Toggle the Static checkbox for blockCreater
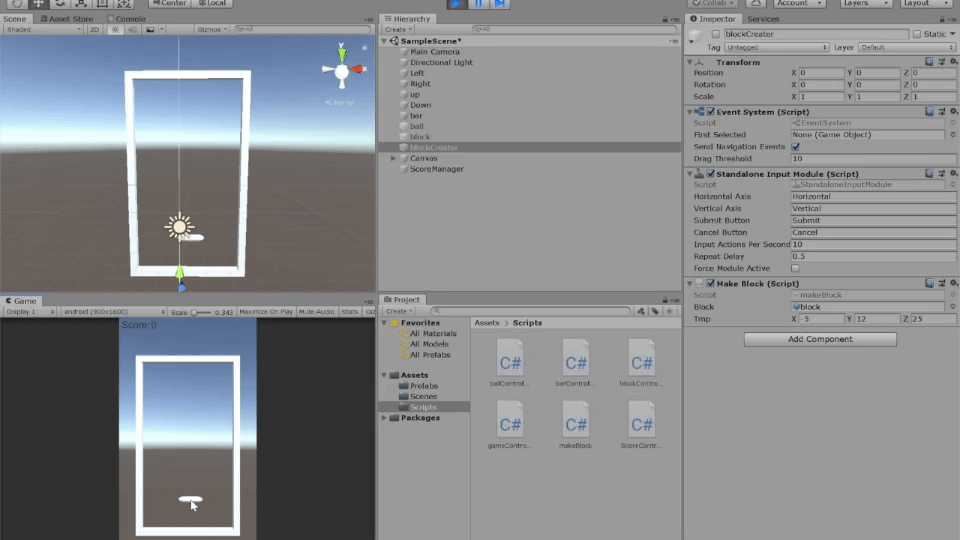 pos(916,34)
